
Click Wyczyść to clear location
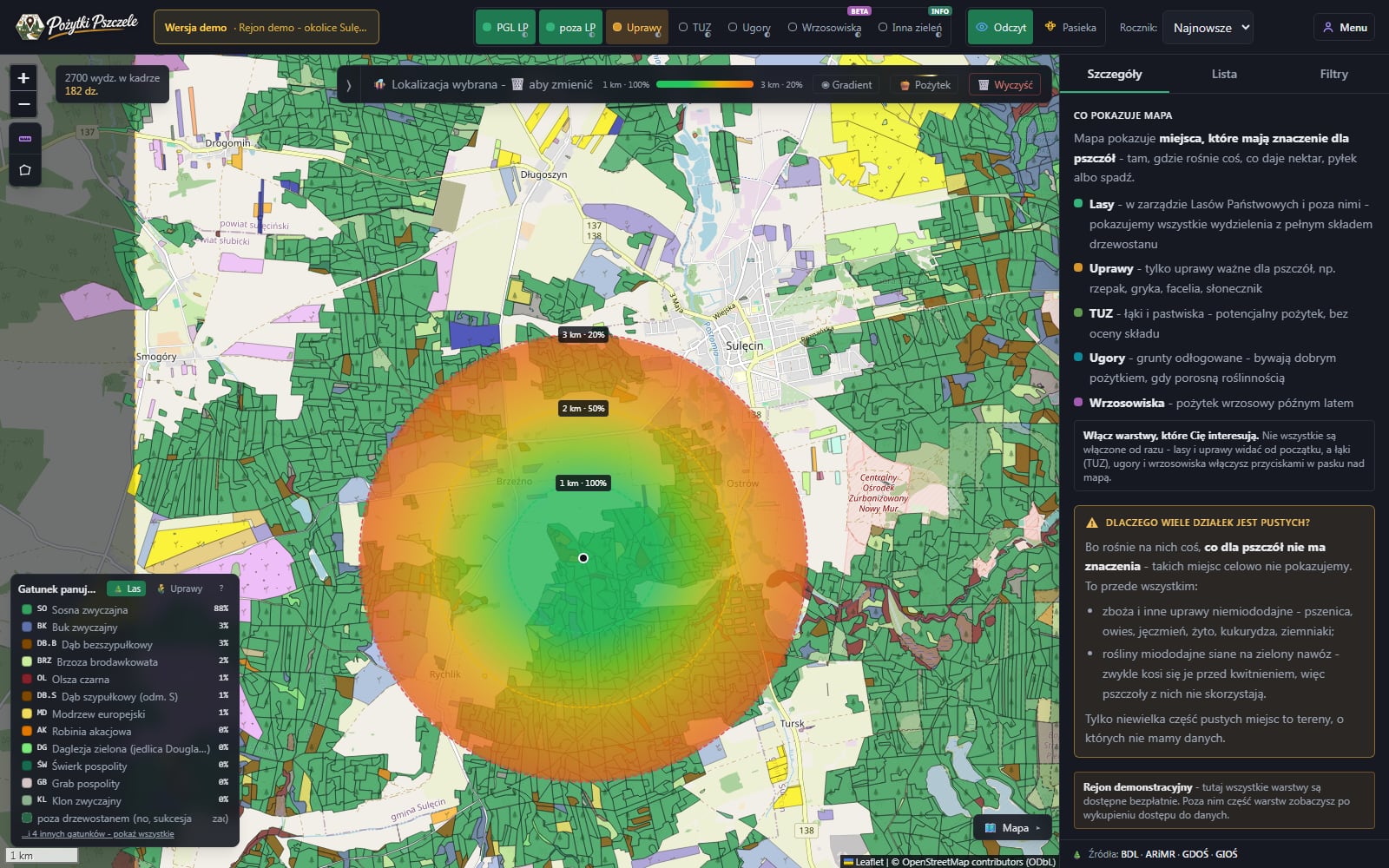tap(1005, 85)
